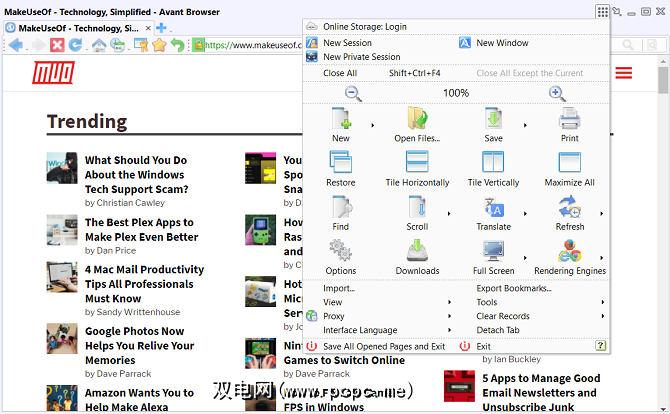This screenshot has width=670, height=414.
Task: Go to Home page via house icon
Action: pos(99,45)
